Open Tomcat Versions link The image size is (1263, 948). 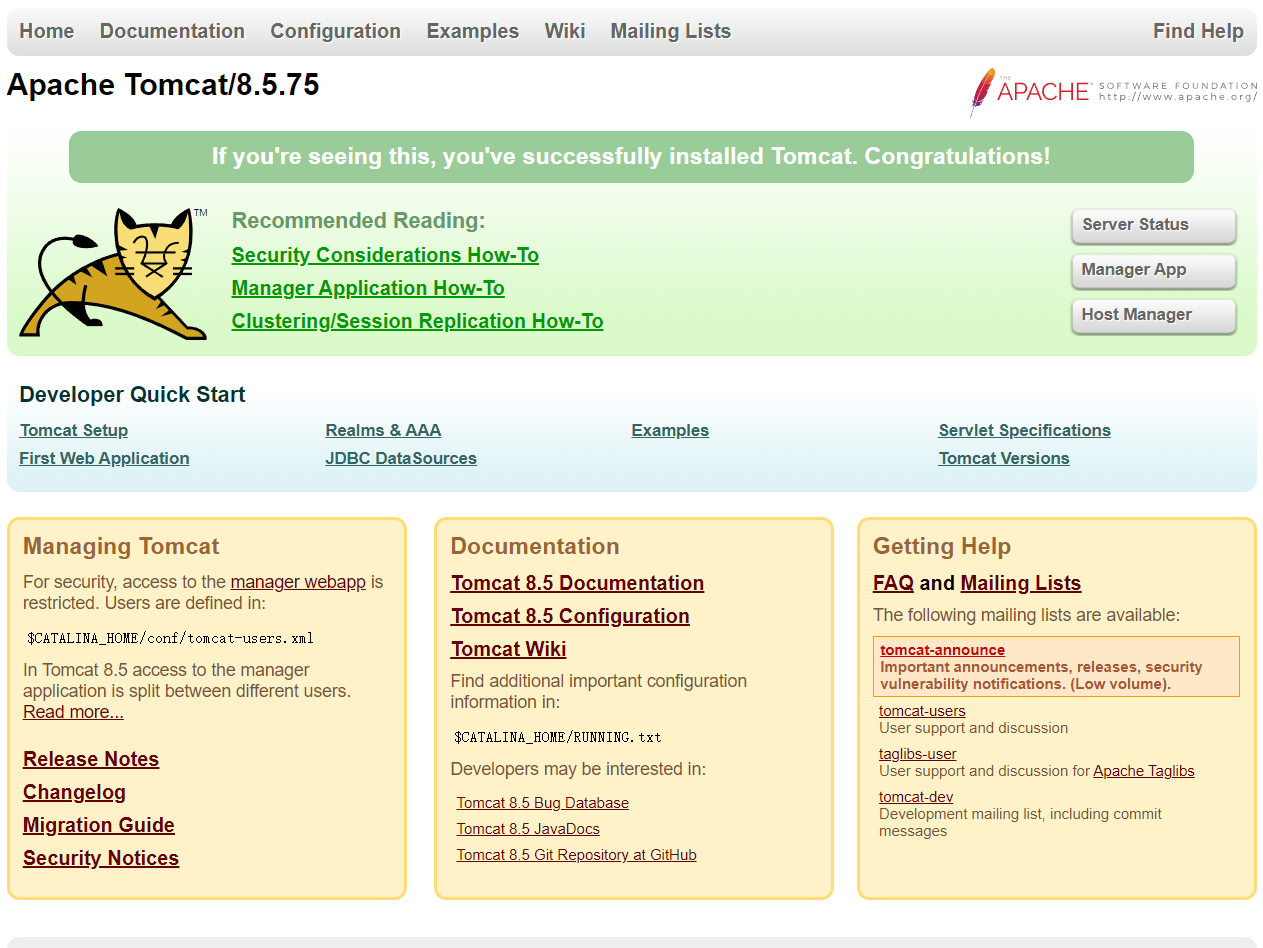click(x=1004, y=458)
